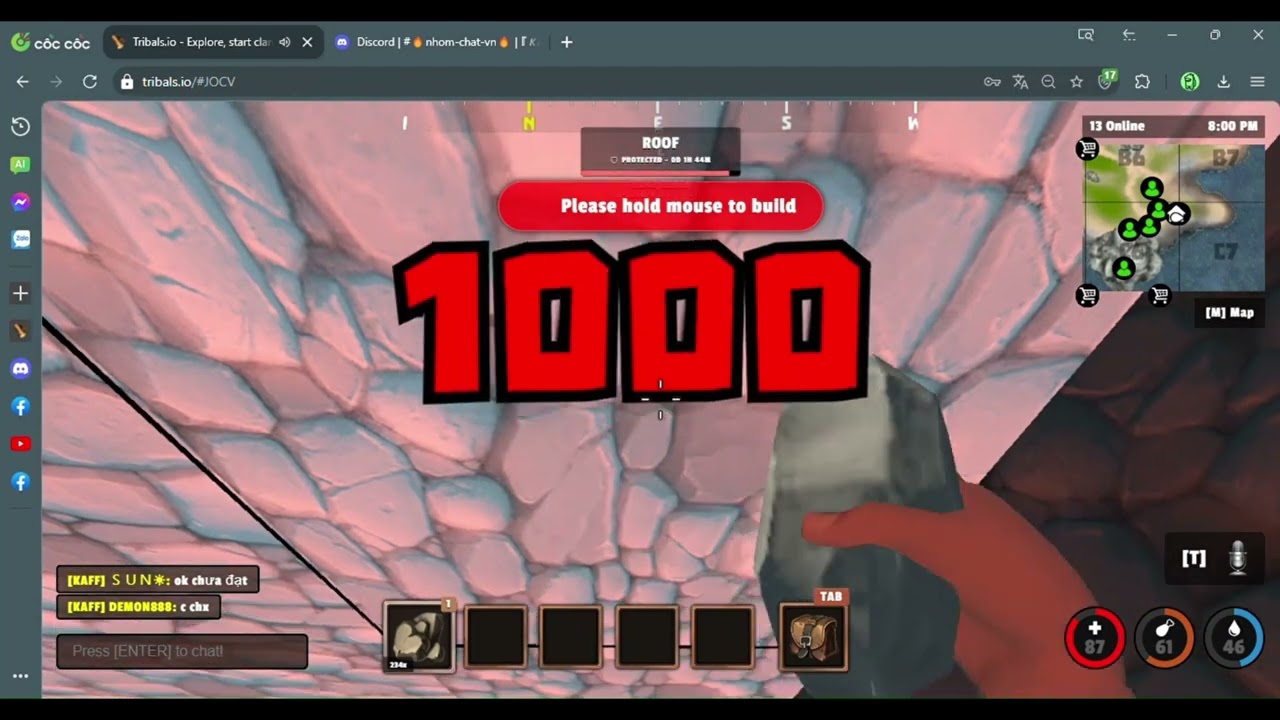Open the green profile avatar menu

coord(1189,82)
